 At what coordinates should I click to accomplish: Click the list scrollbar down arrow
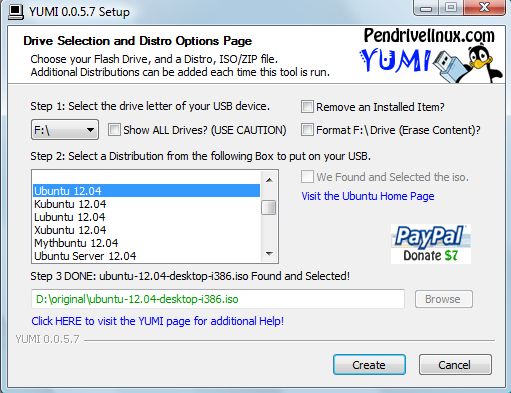tap(269, 254)
